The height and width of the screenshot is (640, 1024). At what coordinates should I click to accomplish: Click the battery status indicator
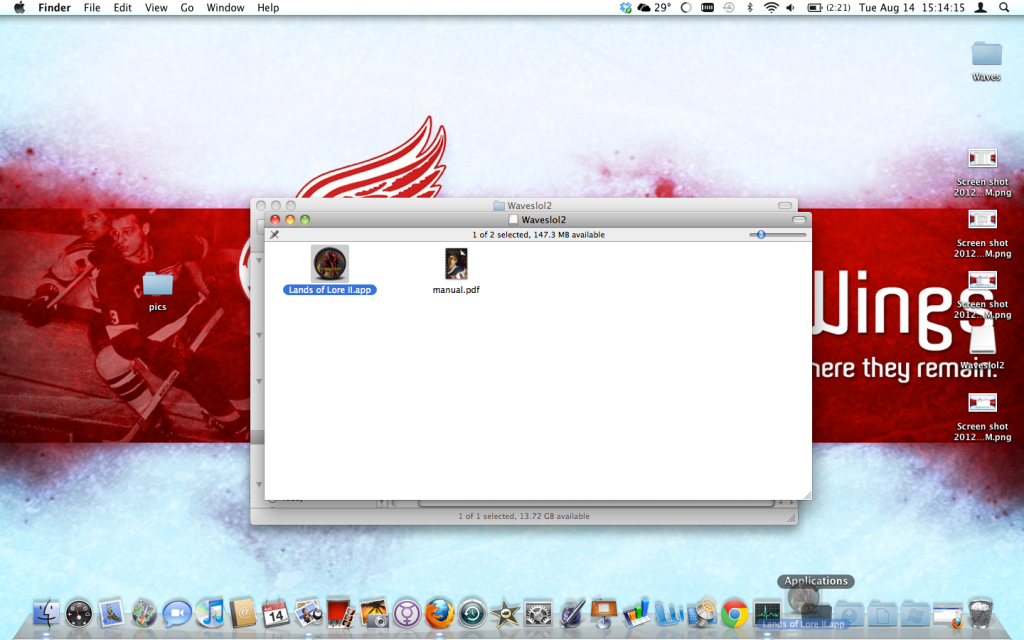[829, 7]
